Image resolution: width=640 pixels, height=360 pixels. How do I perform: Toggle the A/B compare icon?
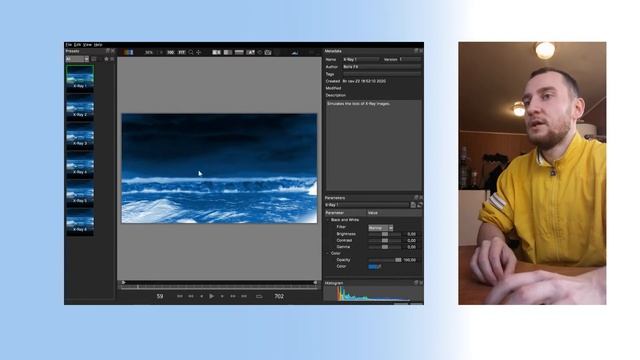pyautogui.click(x=251, y=52)
